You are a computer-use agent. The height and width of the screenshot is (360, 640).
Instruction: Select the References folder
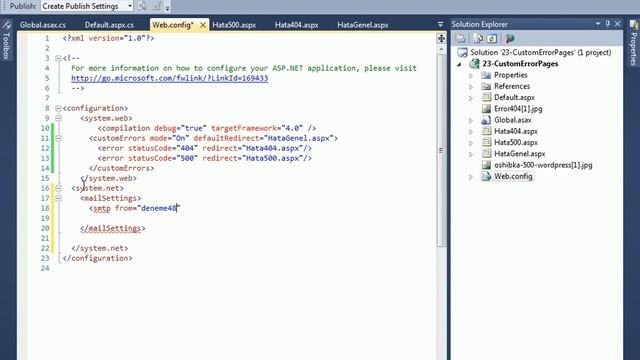[x=512, y=86]
